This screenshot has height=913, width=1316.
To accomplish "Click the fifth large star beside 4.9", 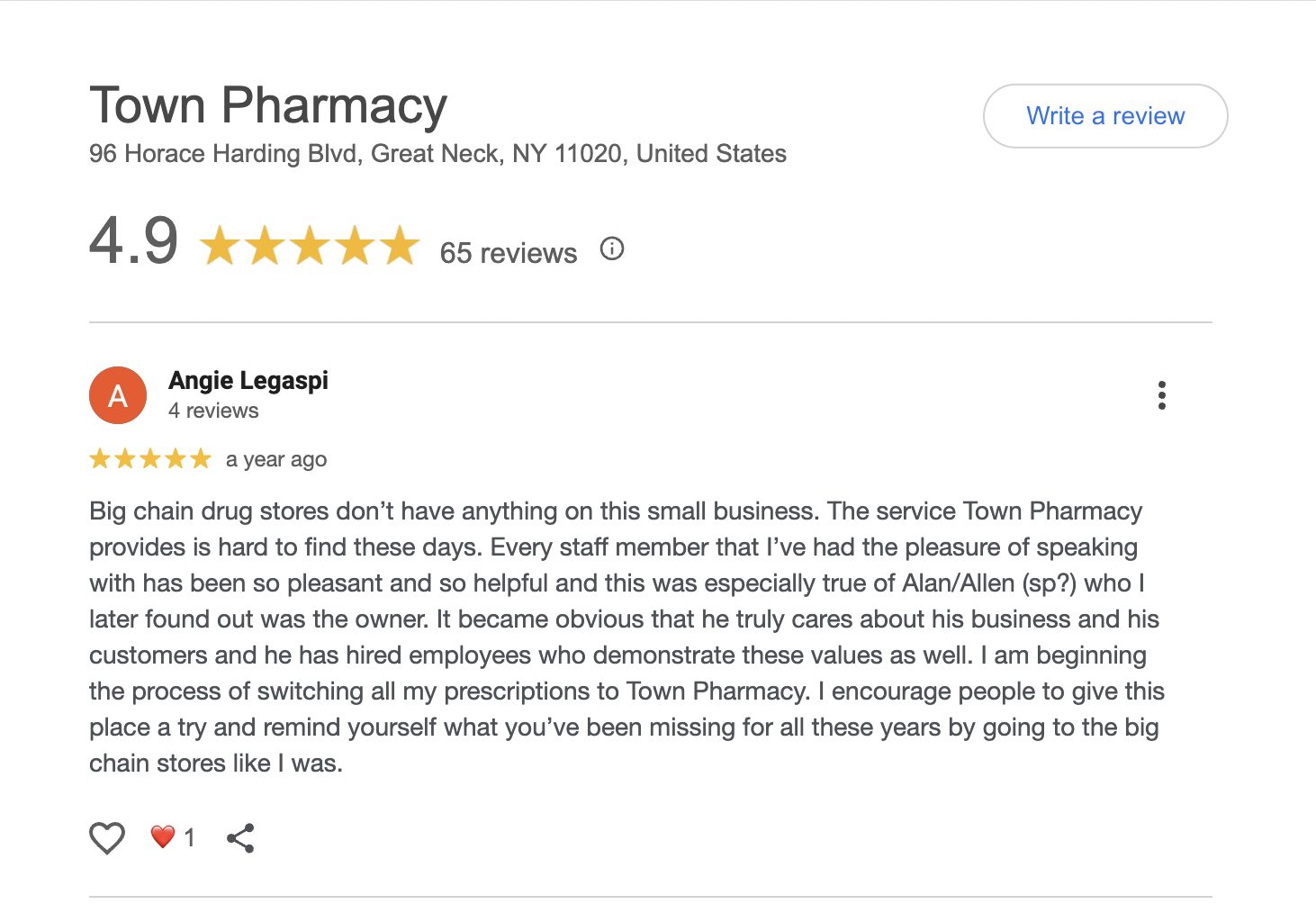I will click(x=400, y=246).
